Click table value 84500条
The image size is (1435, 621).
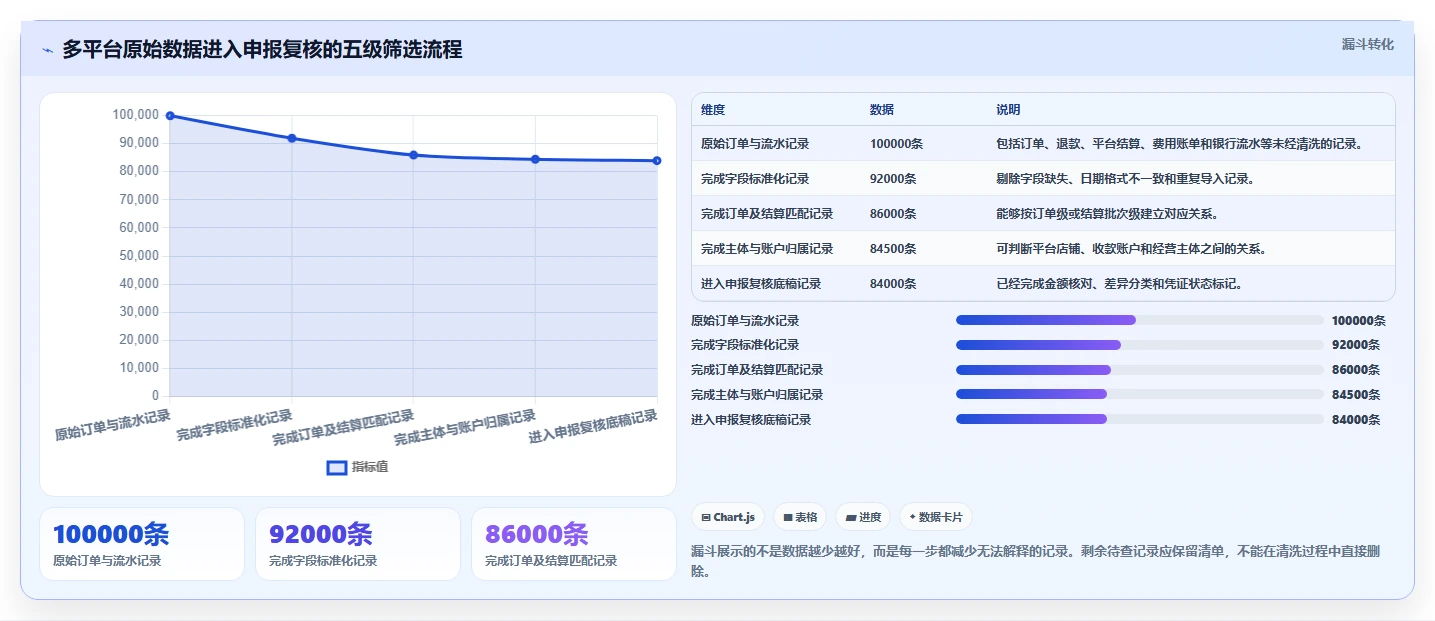coord(893,249)
